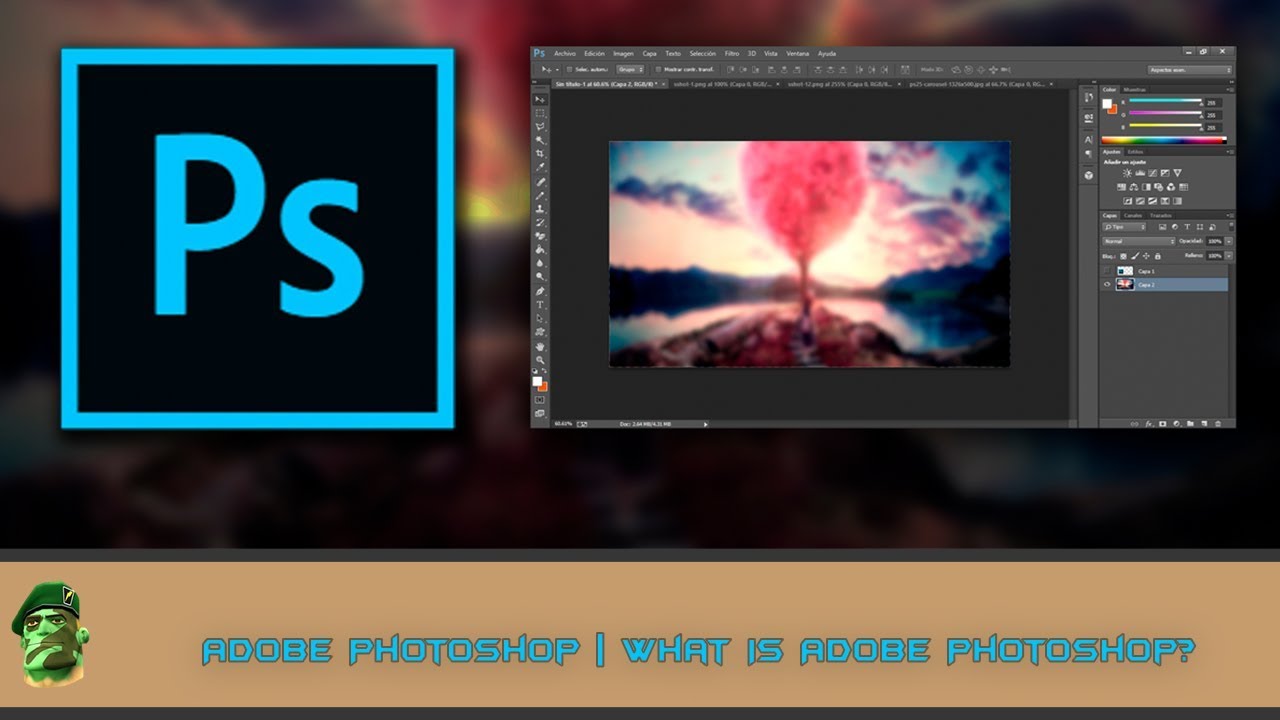Select the Blur tool droplet icon
Image resolution: width=1280 pixels, height=720 pixels.
tap(540, 263)
